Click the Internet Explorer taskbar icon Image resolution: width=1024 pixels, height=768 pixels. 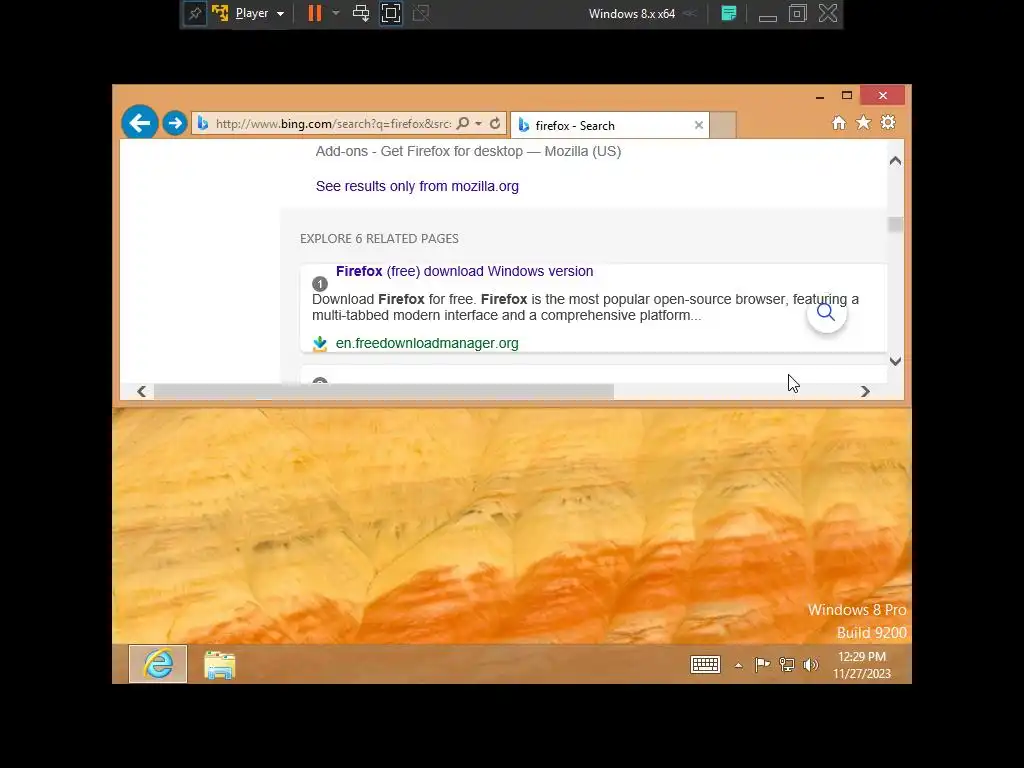(158, 664)
